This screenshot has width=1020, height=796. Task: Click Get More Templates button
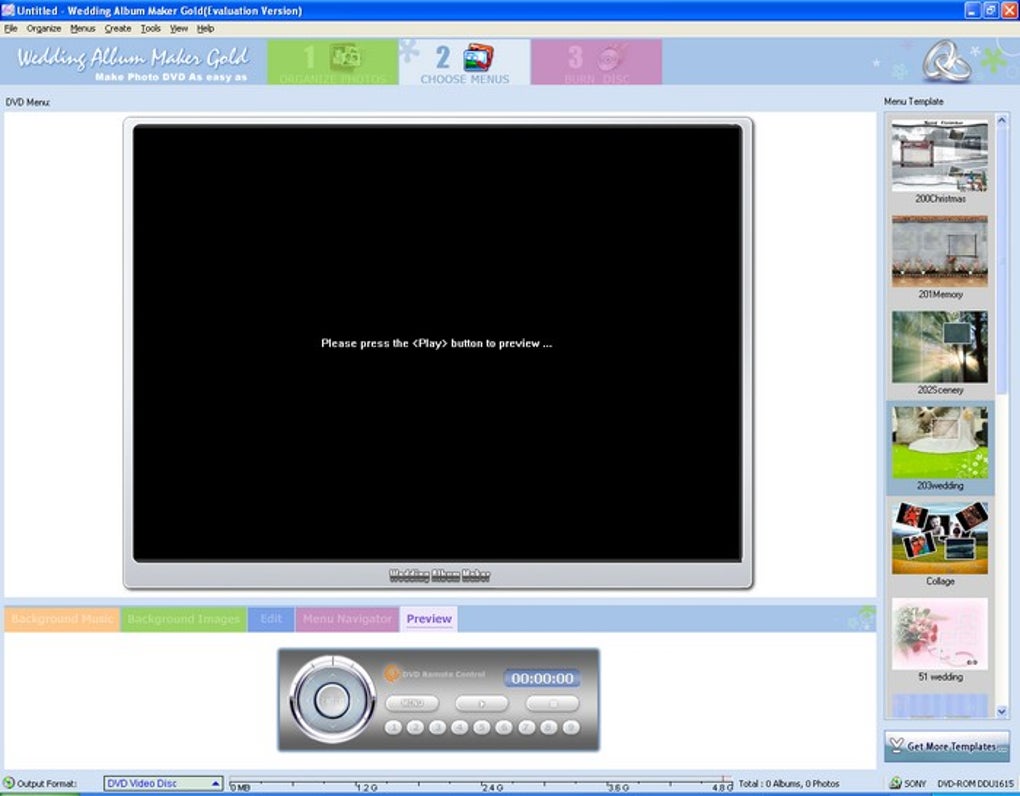click(946, 746)
